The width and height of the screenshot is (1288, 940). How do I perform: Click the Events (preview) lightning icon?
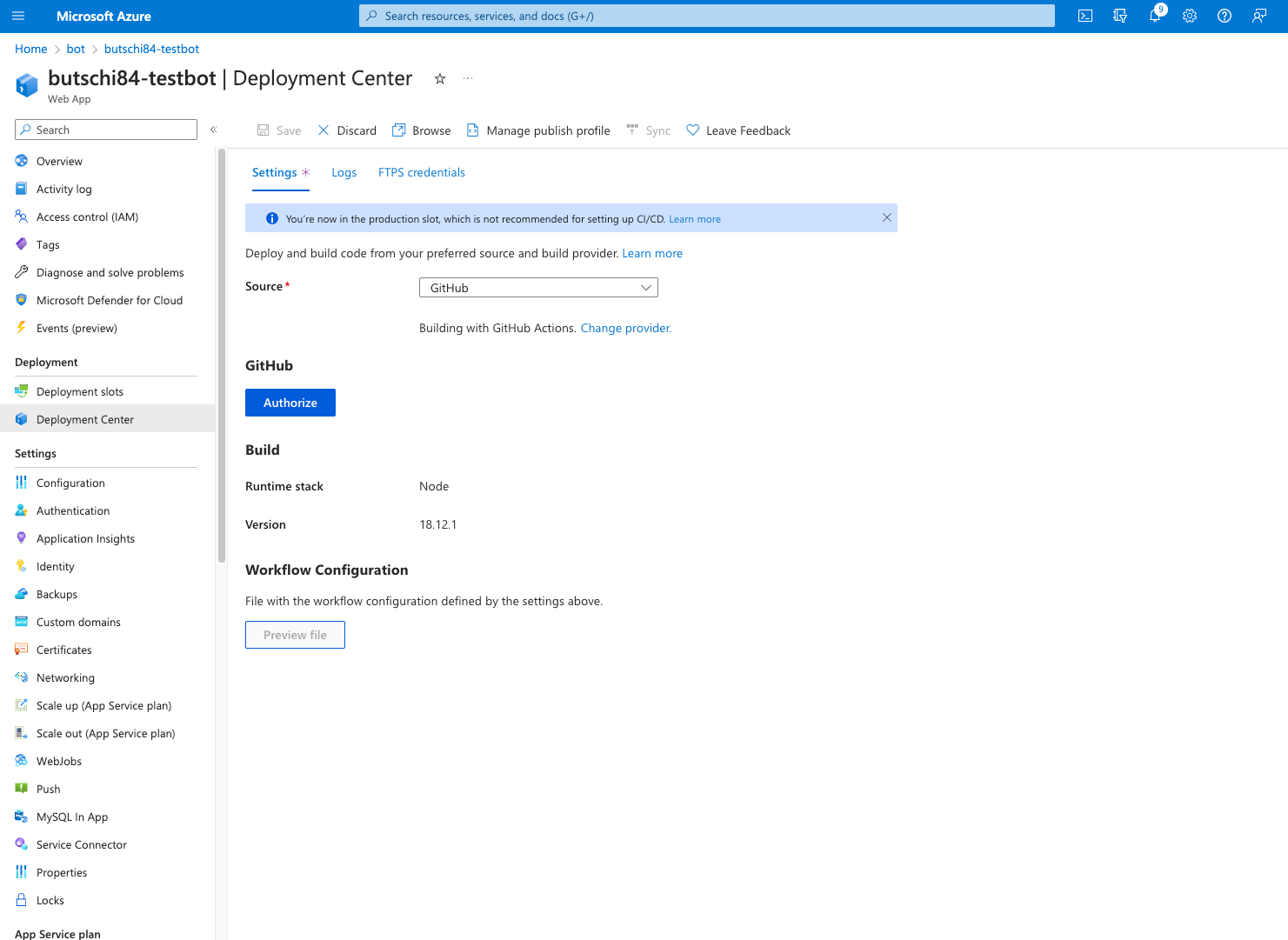pos(22,328)
